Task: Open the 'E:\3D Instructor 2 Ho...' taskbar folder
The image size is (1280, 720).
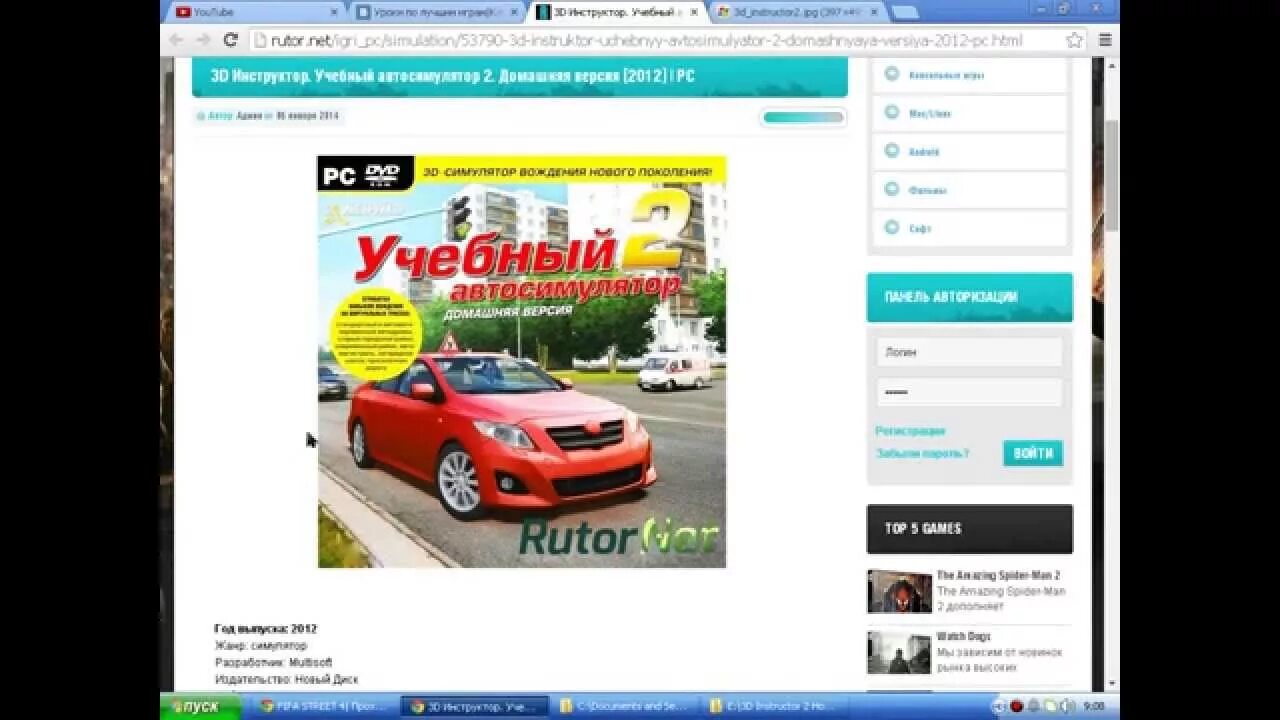Action: click(774, 706)
